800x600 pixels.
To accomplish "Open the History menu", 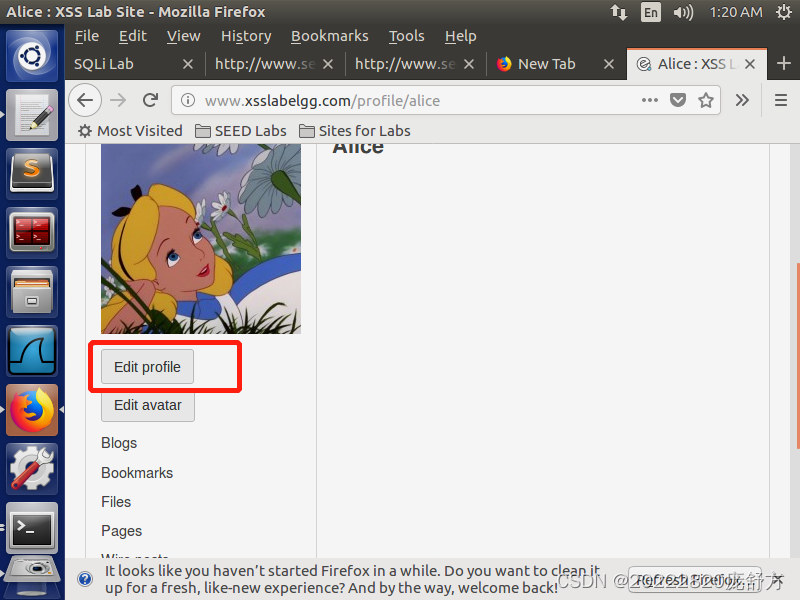I will [246, 36].
